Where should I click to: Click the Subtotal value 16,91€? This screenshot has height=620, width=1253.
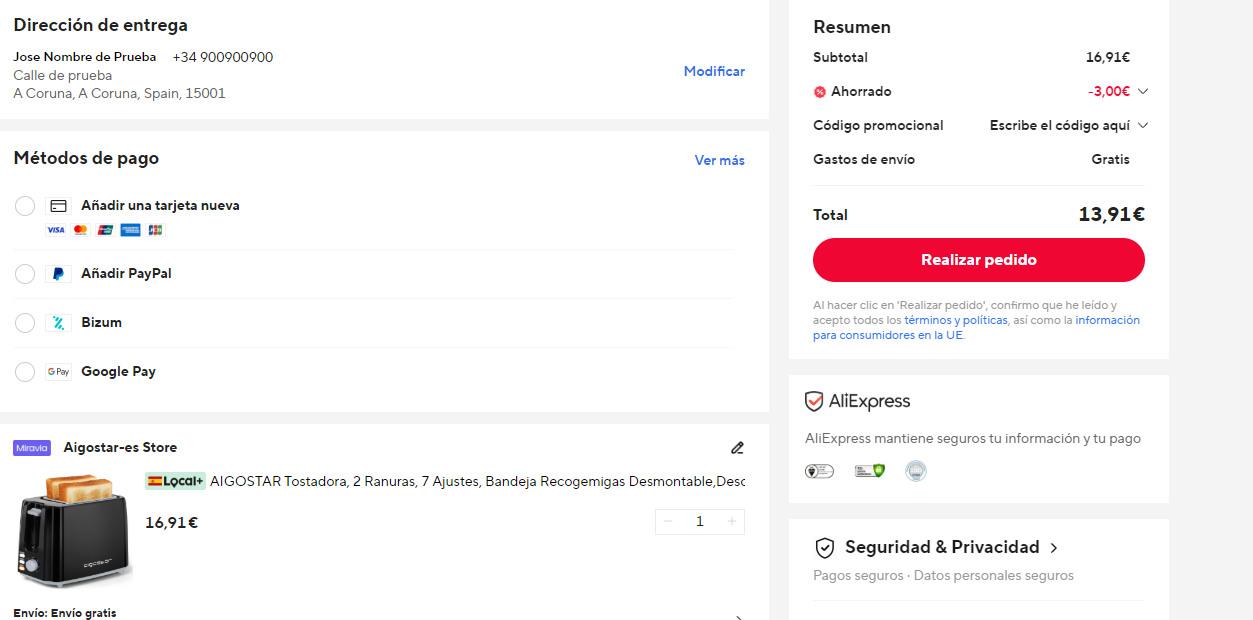click(x=1108, y=58)
